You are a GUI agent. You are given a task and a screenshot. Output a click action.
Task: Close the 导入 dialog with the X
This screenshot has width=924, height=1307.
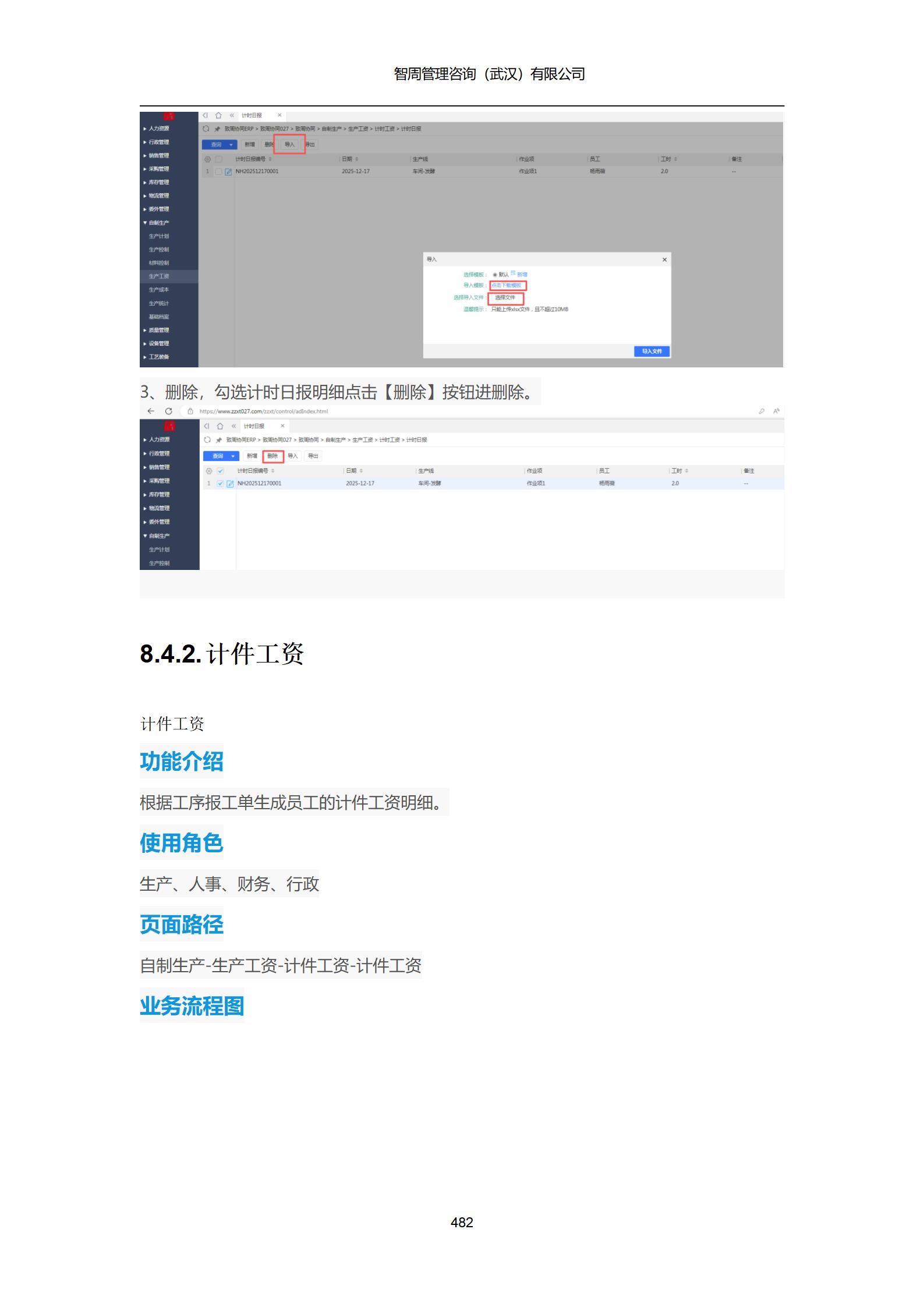pyautogui.click(x=664, y=260)
